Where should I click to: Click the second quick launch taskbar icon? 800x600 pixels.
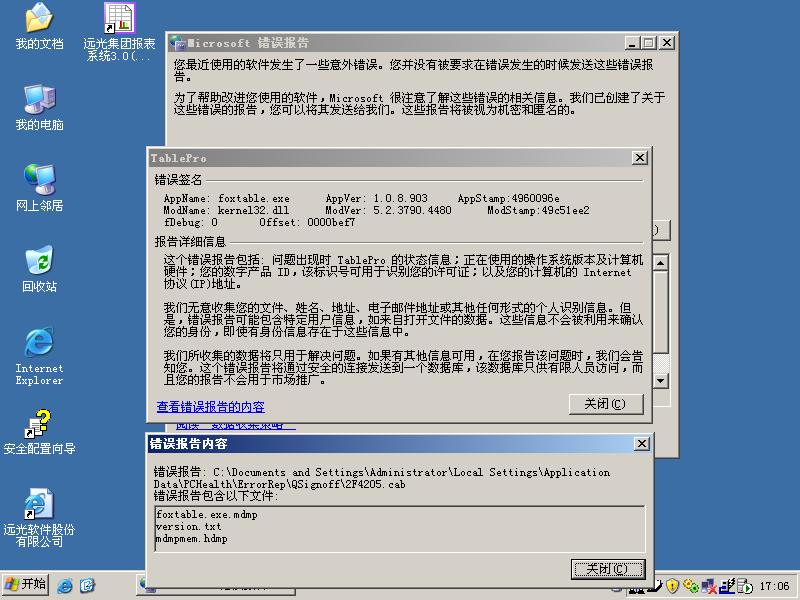pos(87,585)
